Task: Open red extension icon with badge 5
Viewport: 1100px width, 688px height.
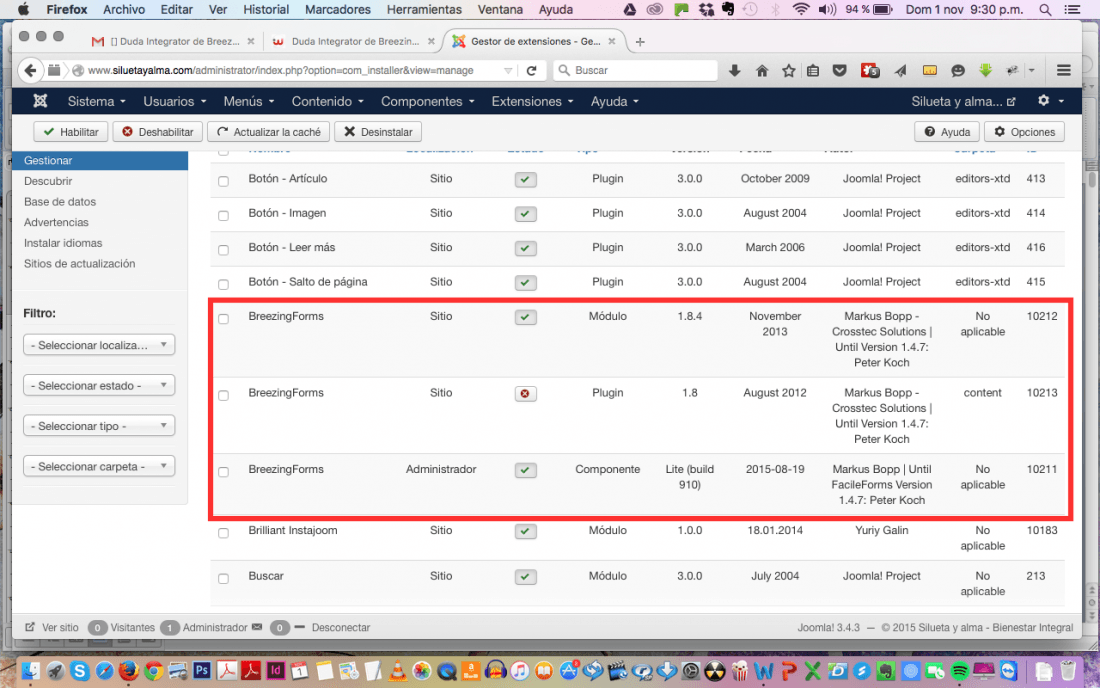Action: pos(870,70)
